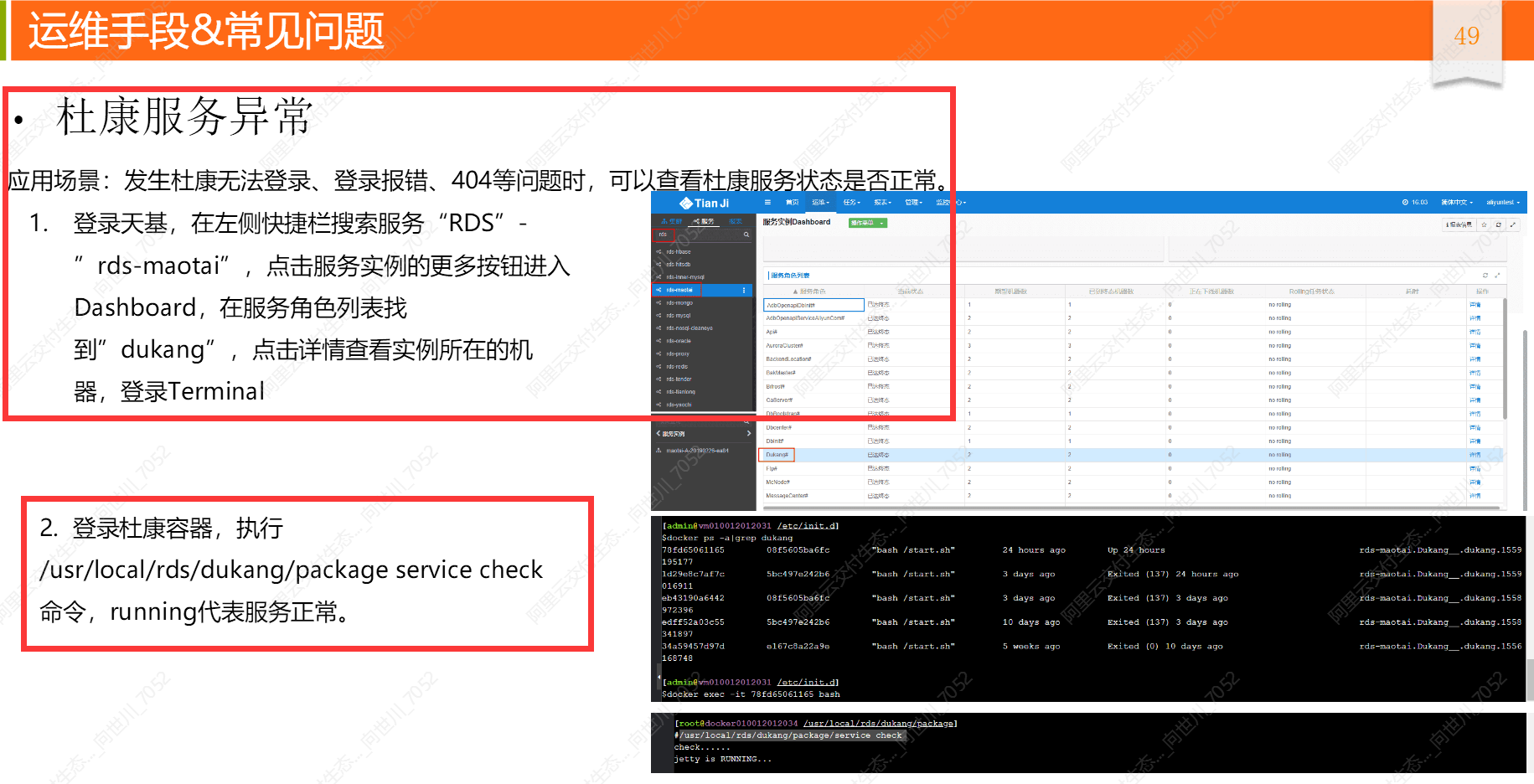Select the maotai-A service instance

[697, 451]
